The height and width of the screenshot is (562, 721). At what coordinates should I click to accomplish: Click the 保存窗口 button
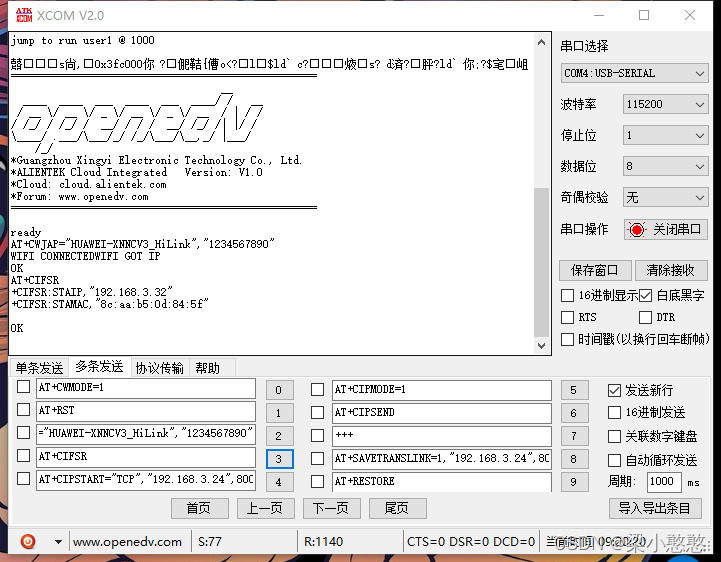tap(595, 270)
